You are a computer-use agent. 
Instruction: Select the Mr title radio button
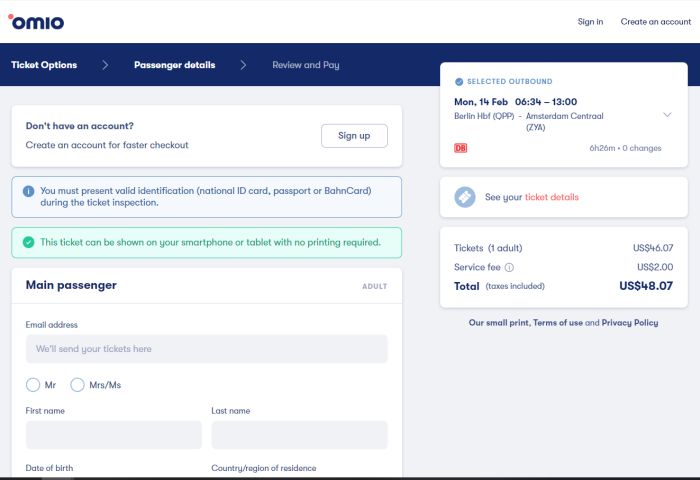[x=33, y=385]
